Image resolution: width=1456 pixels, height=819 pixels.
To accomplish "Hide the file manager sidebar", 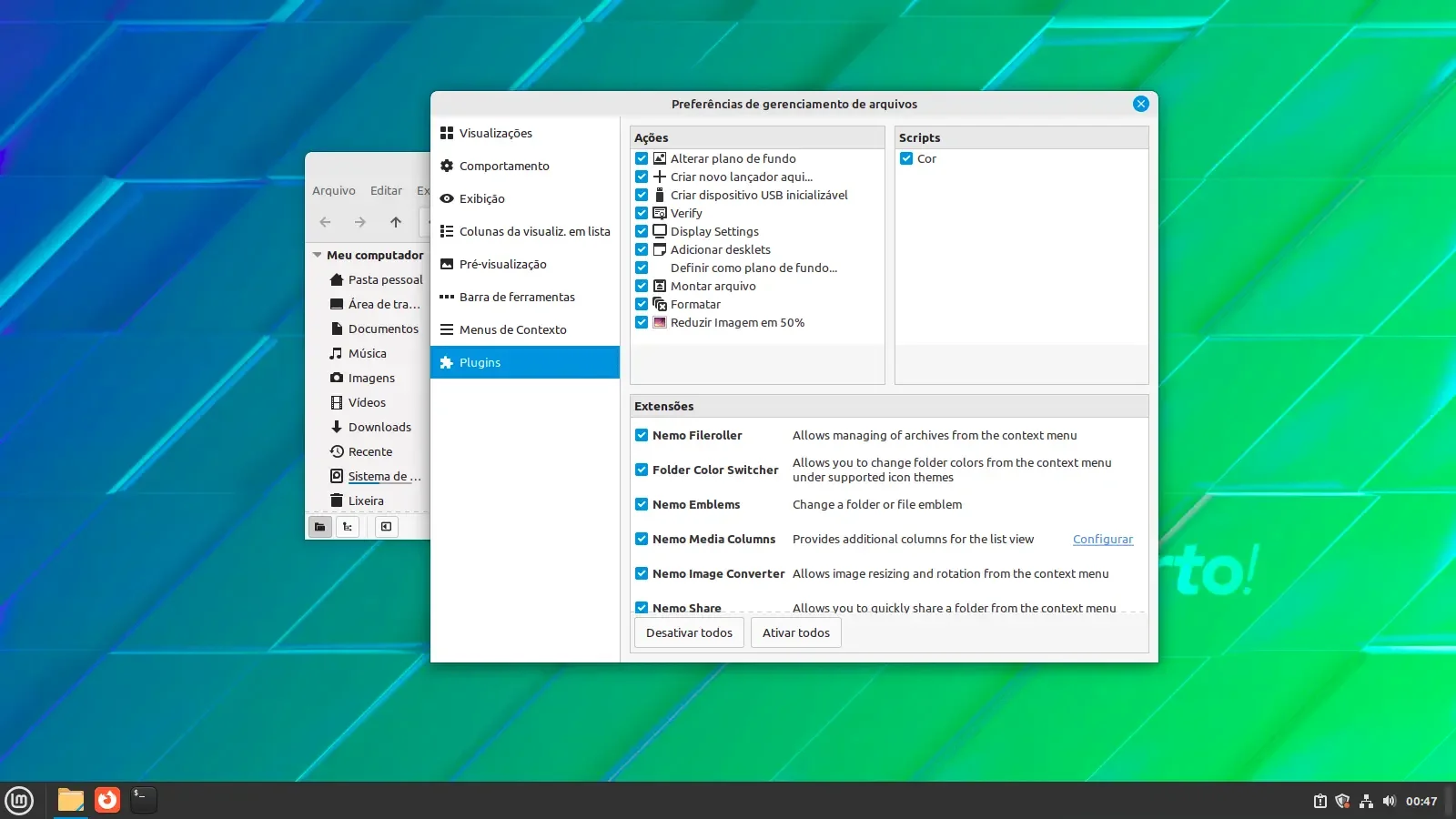I will 387,526.
